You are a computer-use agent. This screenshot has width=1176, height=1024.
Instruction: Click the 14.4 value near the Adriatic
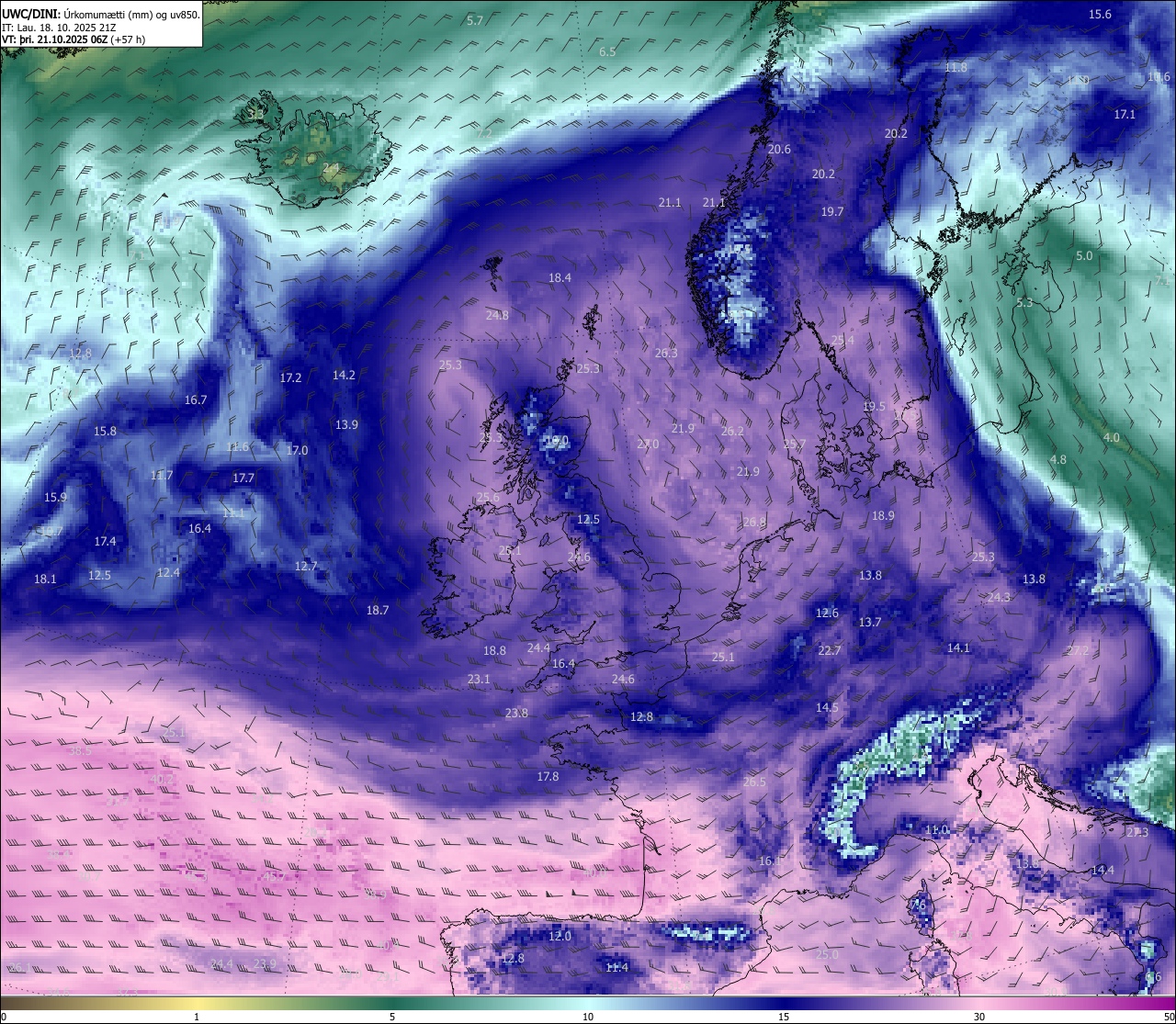click(1102, 870)
